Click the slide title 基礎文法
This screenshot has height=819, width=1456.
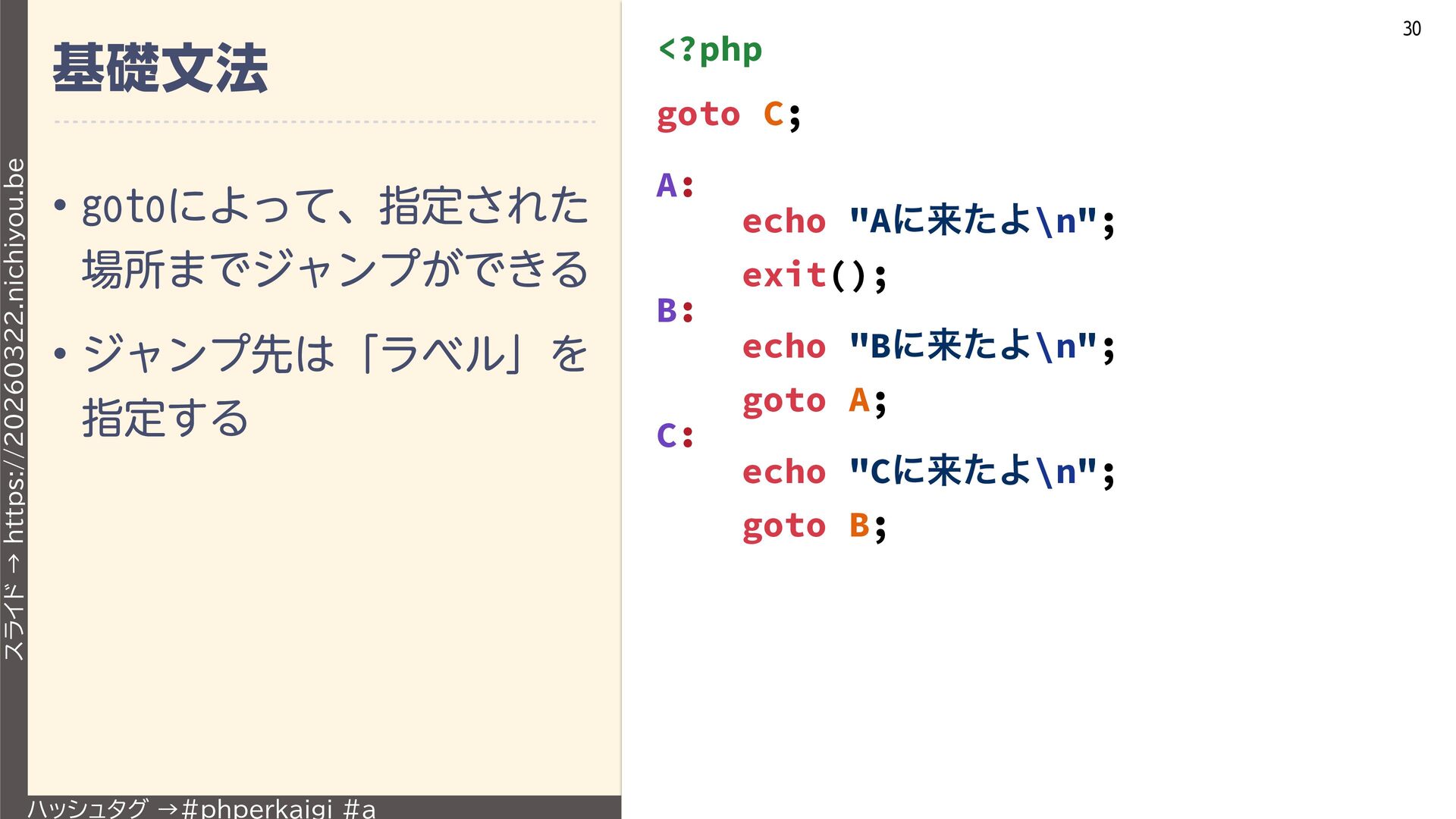tap(160, 68)
